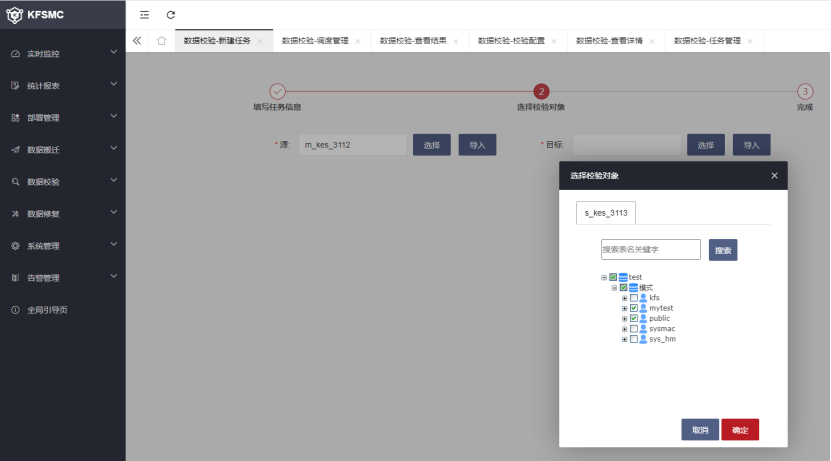Screen dimensions: 831x461
Task: Switch to 数据校验-查看结果 tab
Action: pos(413,41)
